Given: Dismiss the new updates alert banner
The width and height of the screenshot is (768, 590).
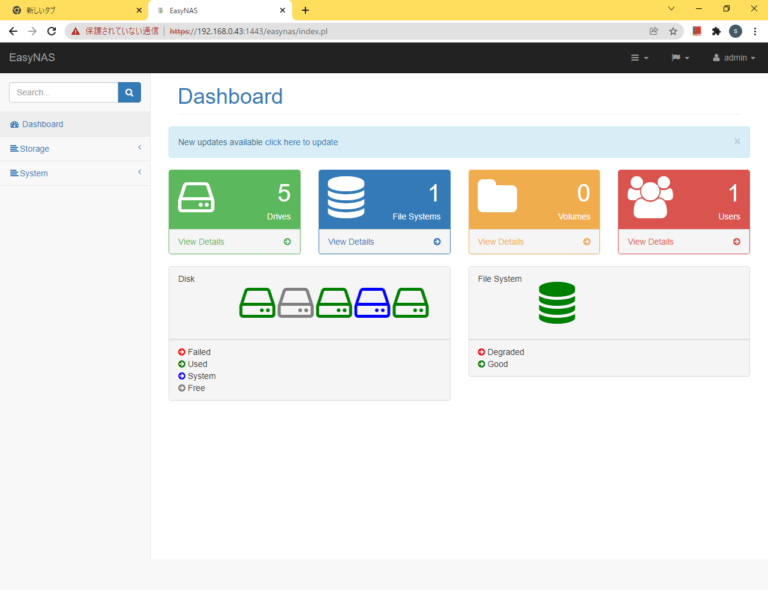Looking at the screenshot, I should (x=737, y=141).
